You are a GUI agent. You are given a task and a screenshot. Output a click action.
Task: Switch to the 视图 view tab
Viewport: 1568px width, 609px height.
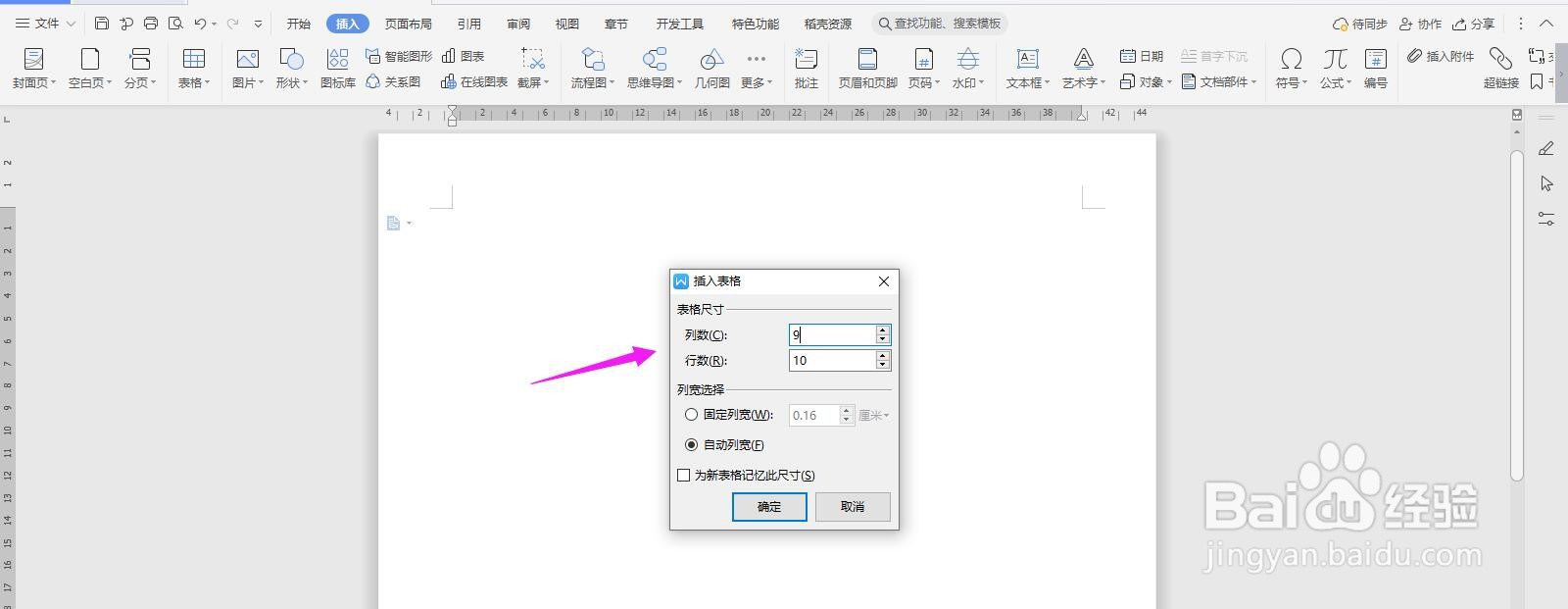pyautogui.click(x=567, y=24)
